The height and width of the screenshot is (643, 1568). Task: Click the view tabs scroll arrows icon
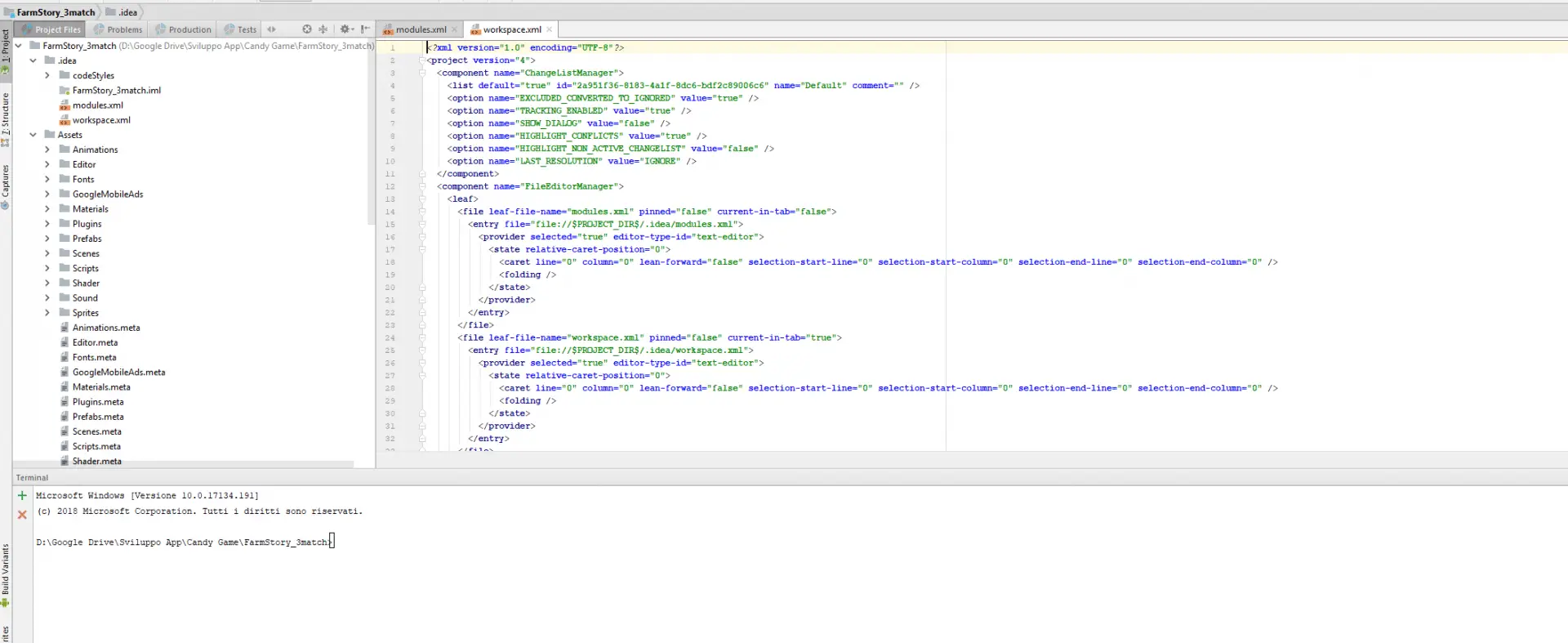pos(272,29)
